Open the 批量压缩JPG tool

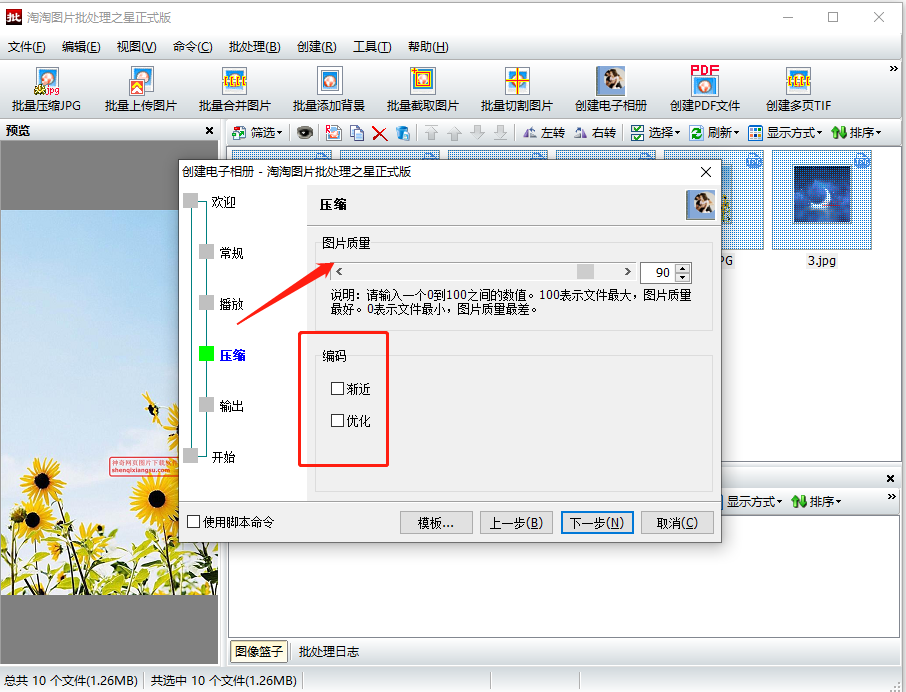click(x=47, y=89)
